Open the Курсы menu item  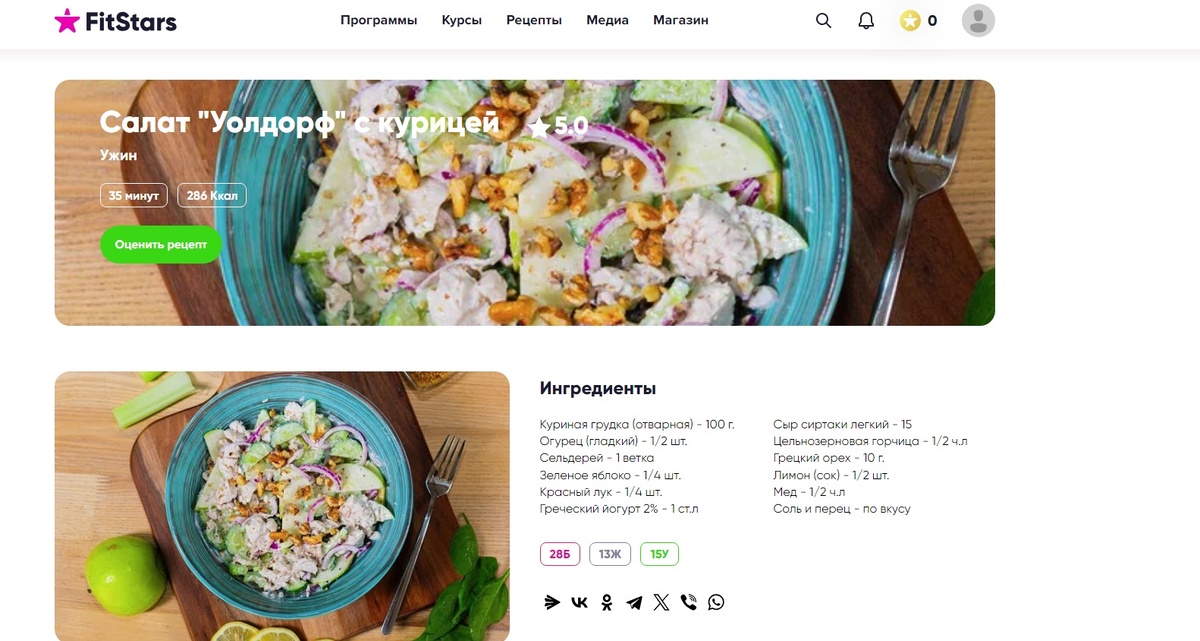pyautogui.click(x=462, y=20)
